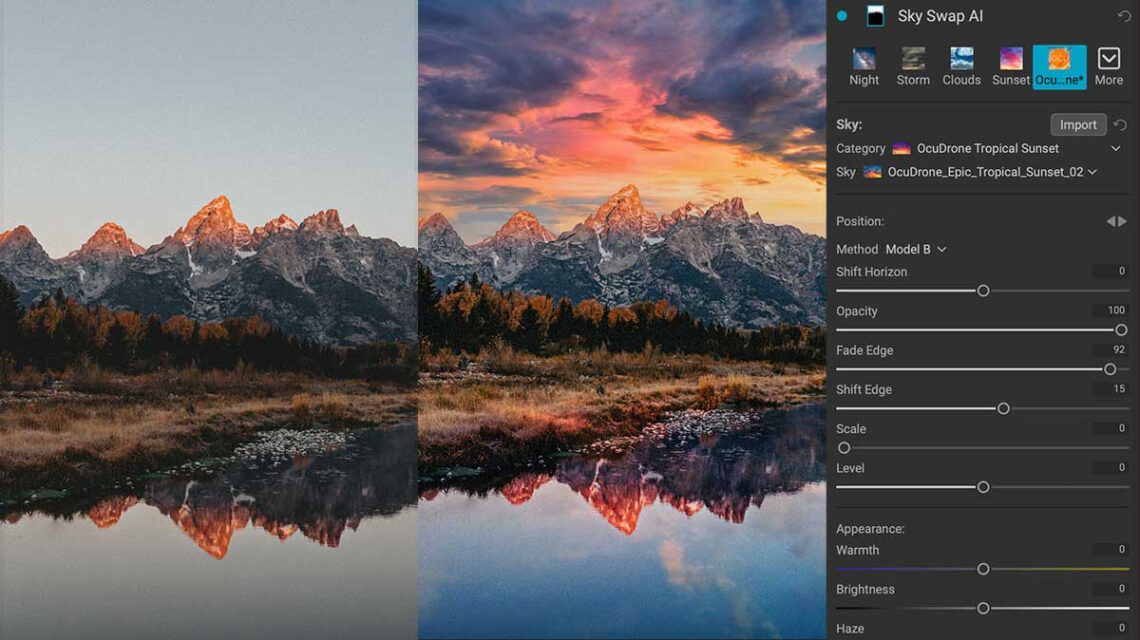Click the Shift Edge slider handle

point(1003,409)
